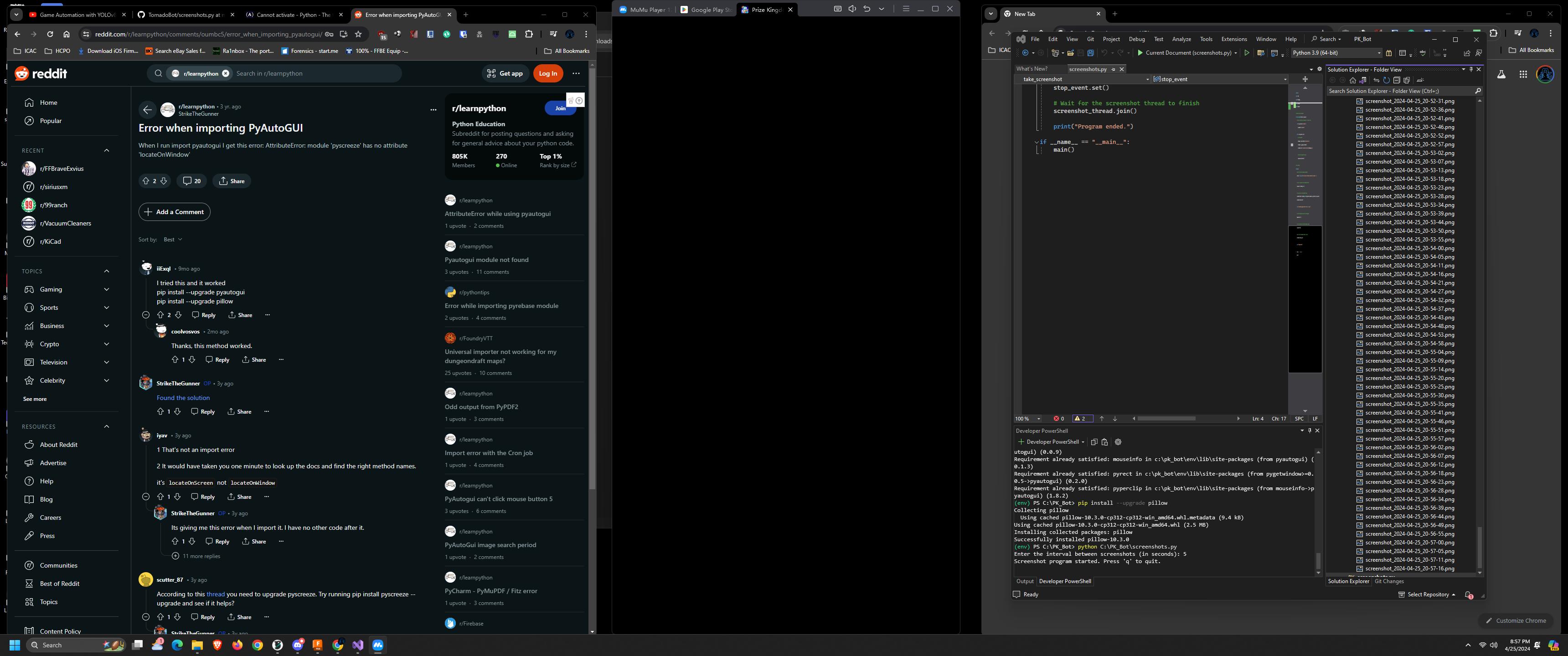Open Popular in Reddit sidebar
1568x656 pixels.
[x=66, y=121]
